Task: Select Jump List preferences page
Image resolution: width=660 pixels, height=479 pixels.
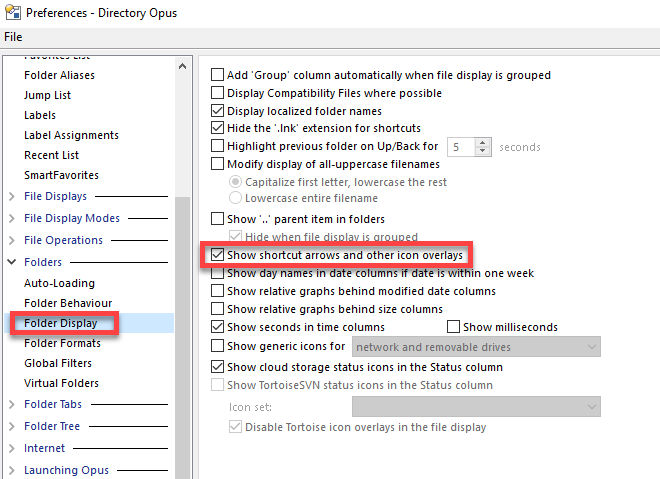Action: click(x=47, y=95)
